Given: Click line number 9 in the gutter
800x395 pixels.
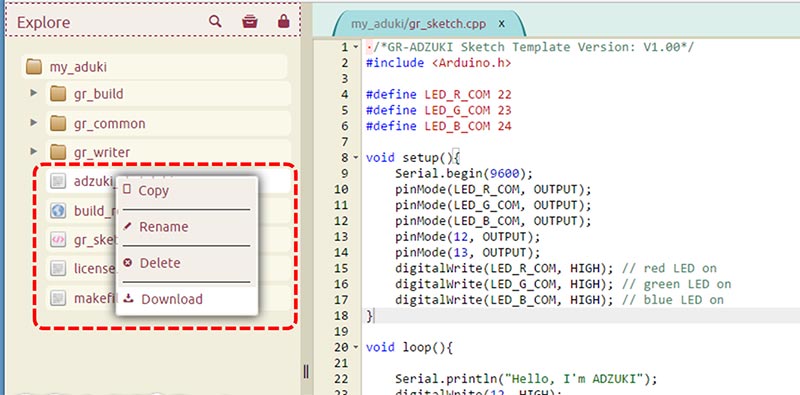Looking at the screenshot, I should [x=345, y=174].
